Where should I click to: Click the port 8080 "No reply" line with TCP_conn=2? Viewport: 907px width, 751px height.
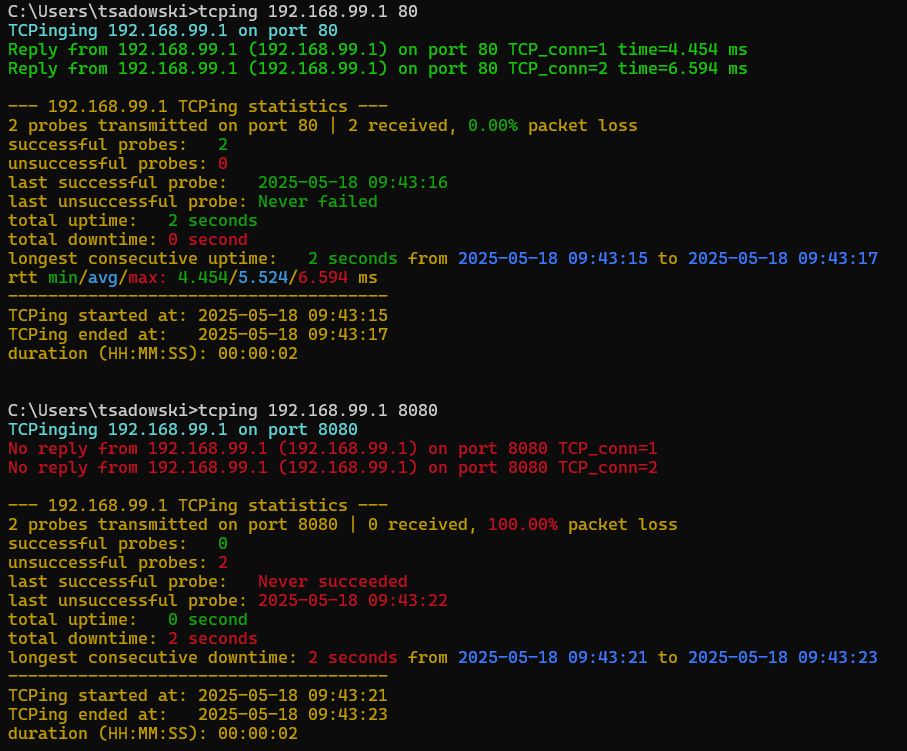pyautogui.click(x=332, y=468)
